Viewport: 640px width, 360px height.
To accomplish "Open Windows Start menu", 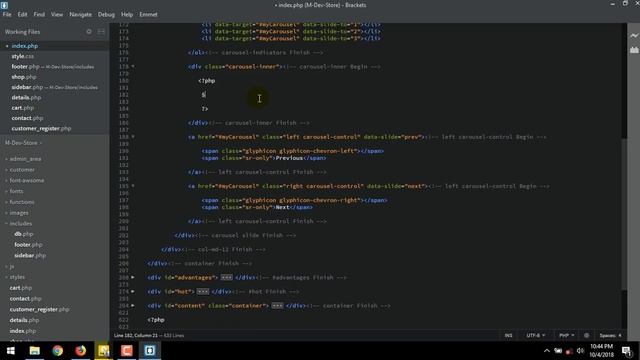I will pos(11,351).
